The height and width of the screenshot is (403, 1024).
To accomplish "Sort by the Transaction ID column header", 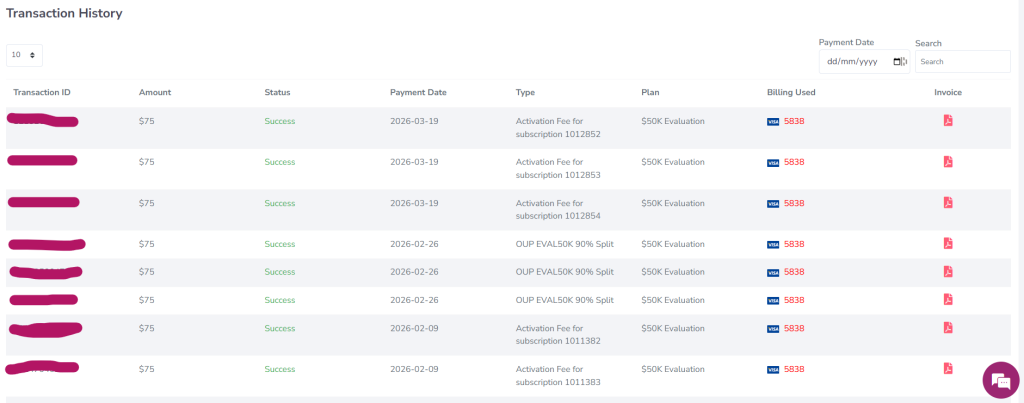I will click(x=42, y=92).
